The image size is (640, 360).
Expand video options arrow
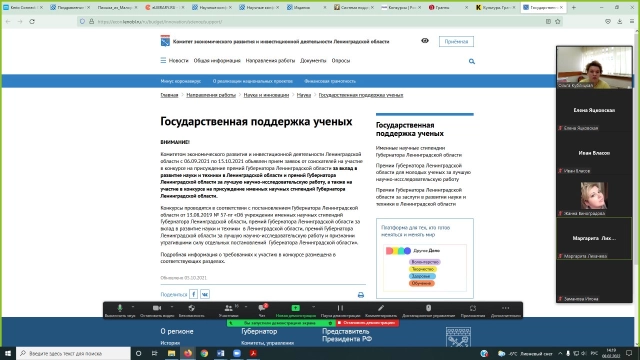click(x=172, y=307)
